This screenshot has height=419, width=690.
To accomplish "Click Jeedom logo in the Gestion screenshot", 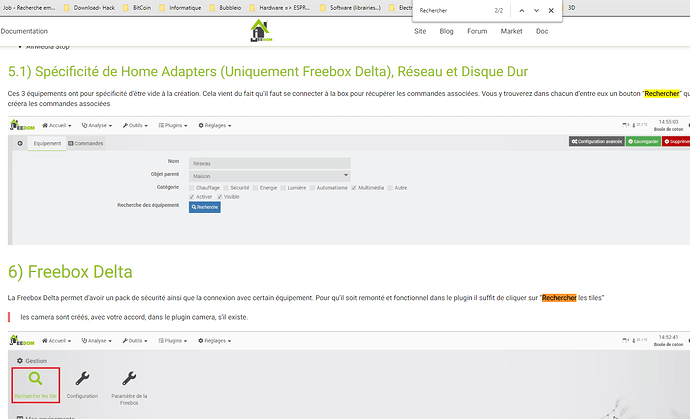I will point(22,341).
